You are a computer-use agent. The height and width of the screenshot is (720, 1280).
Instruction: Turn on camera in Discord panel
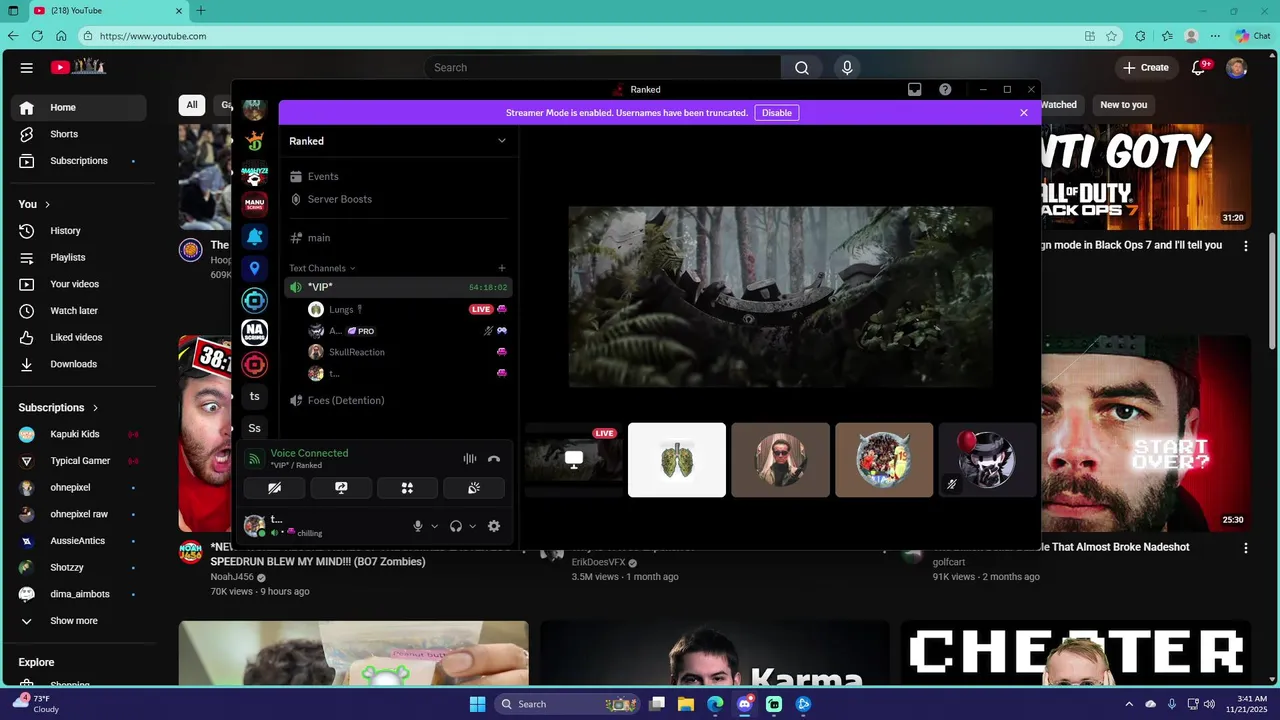pos(274,488)
